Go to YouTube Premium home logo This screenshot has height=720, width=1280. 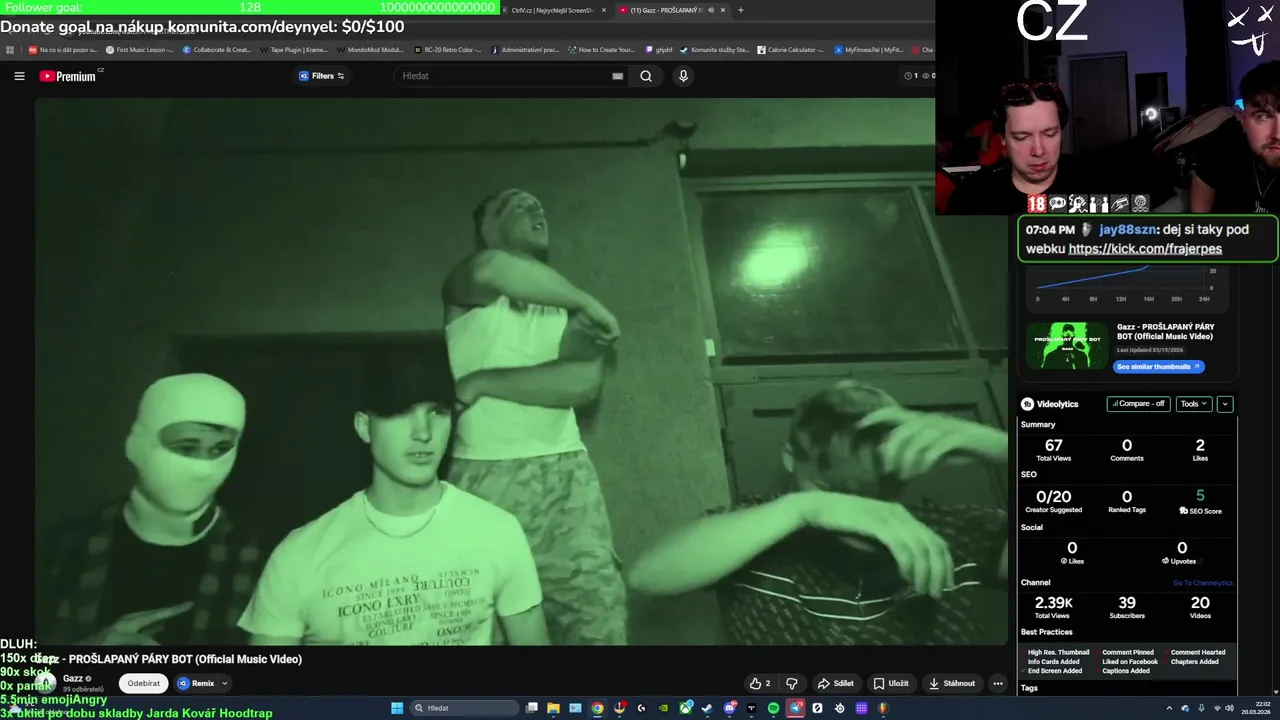(x=68, y=76)
